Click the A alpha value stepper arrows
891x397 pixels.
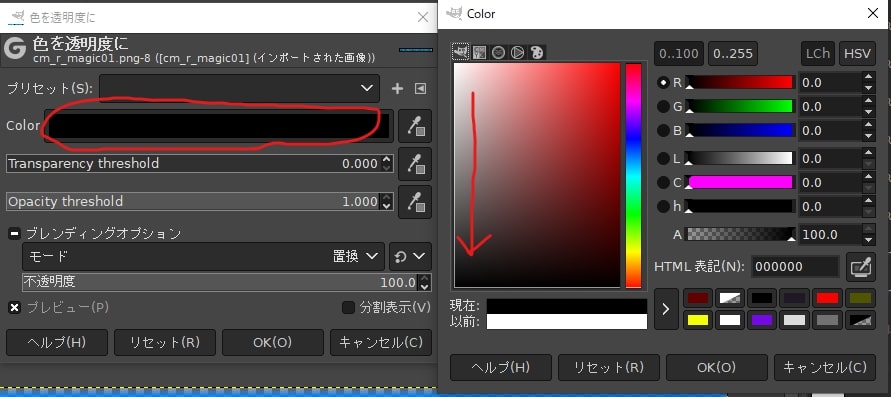[868, 234]
